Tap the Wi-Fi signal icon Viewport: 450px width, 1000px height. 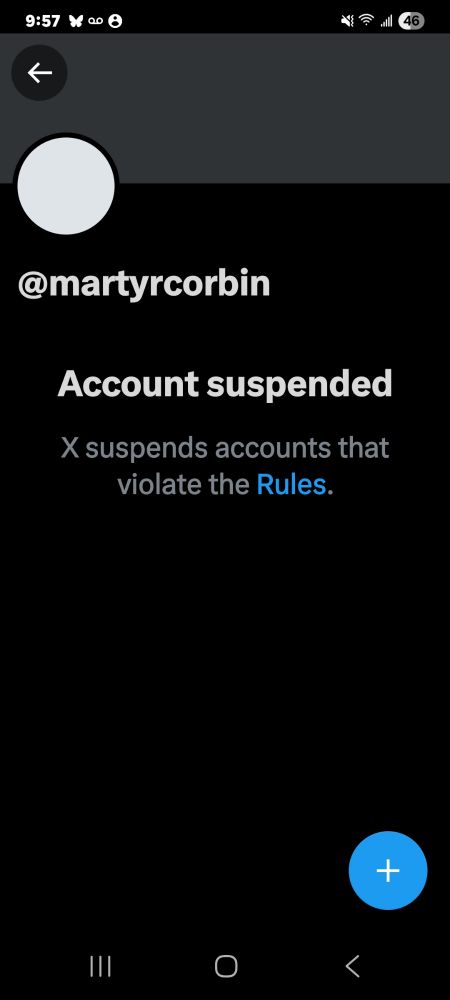pyautogui.click(x=367, y=21)
